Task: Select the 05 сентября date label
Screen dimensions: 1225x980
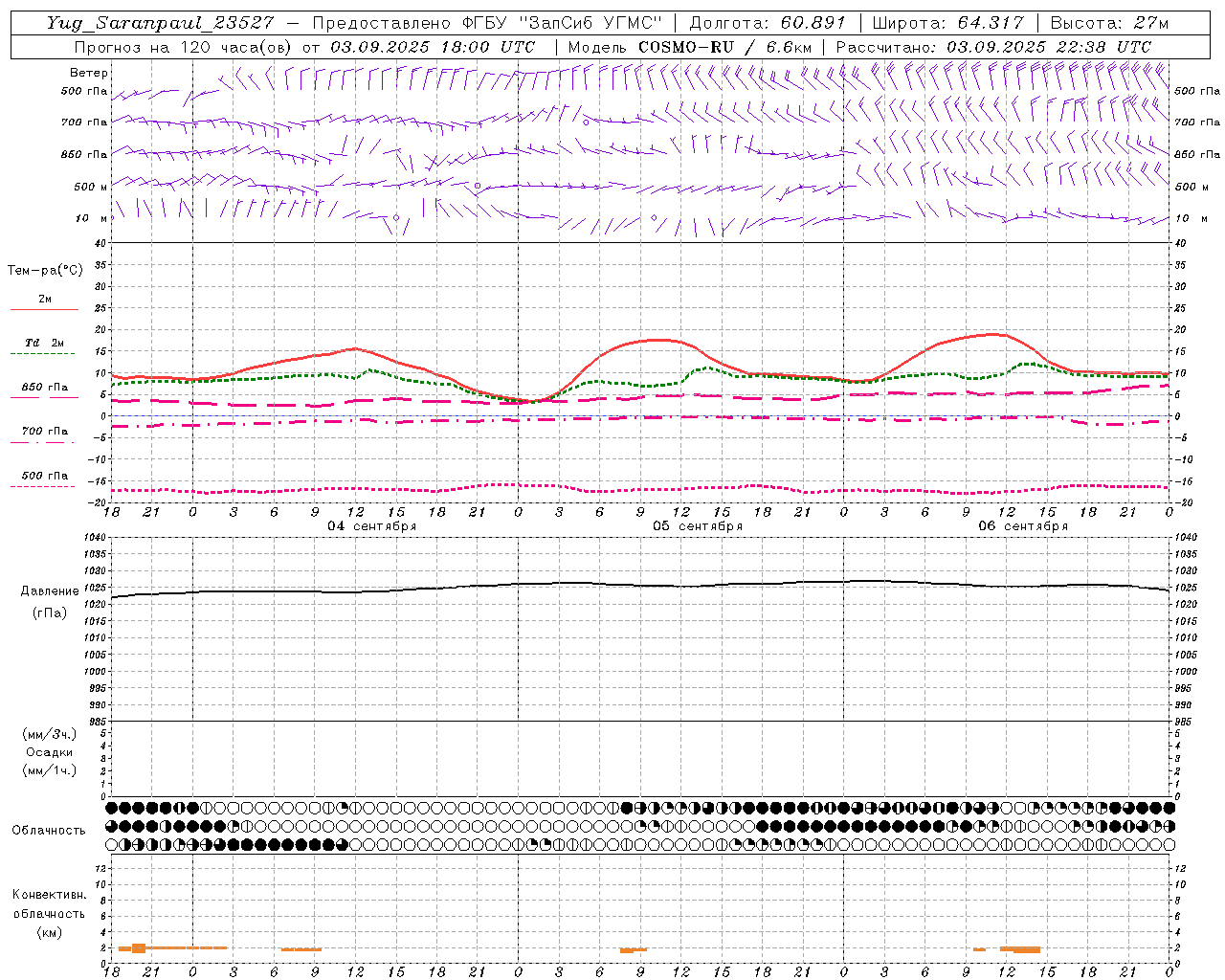Action: 698,526
